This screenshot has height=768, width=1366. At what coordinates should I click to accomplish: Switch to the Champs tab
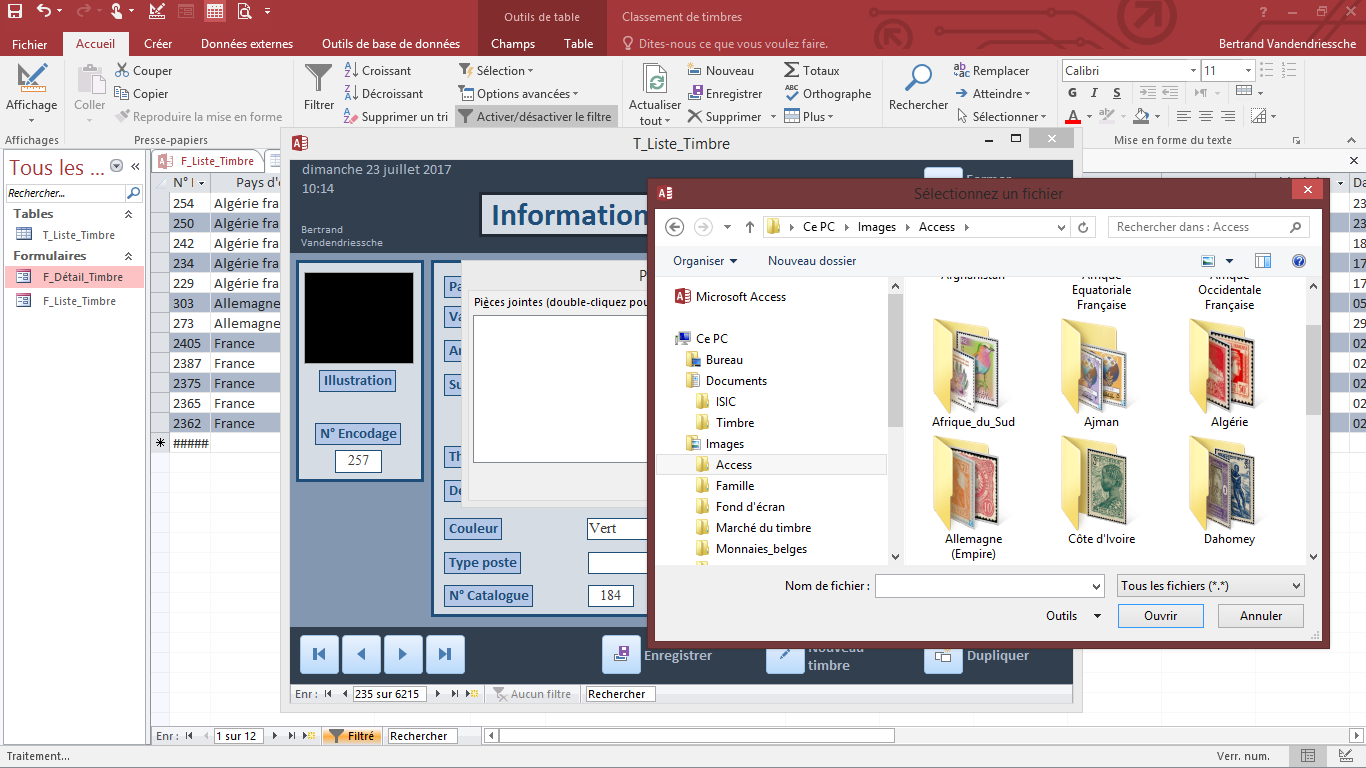click(513, 44)
